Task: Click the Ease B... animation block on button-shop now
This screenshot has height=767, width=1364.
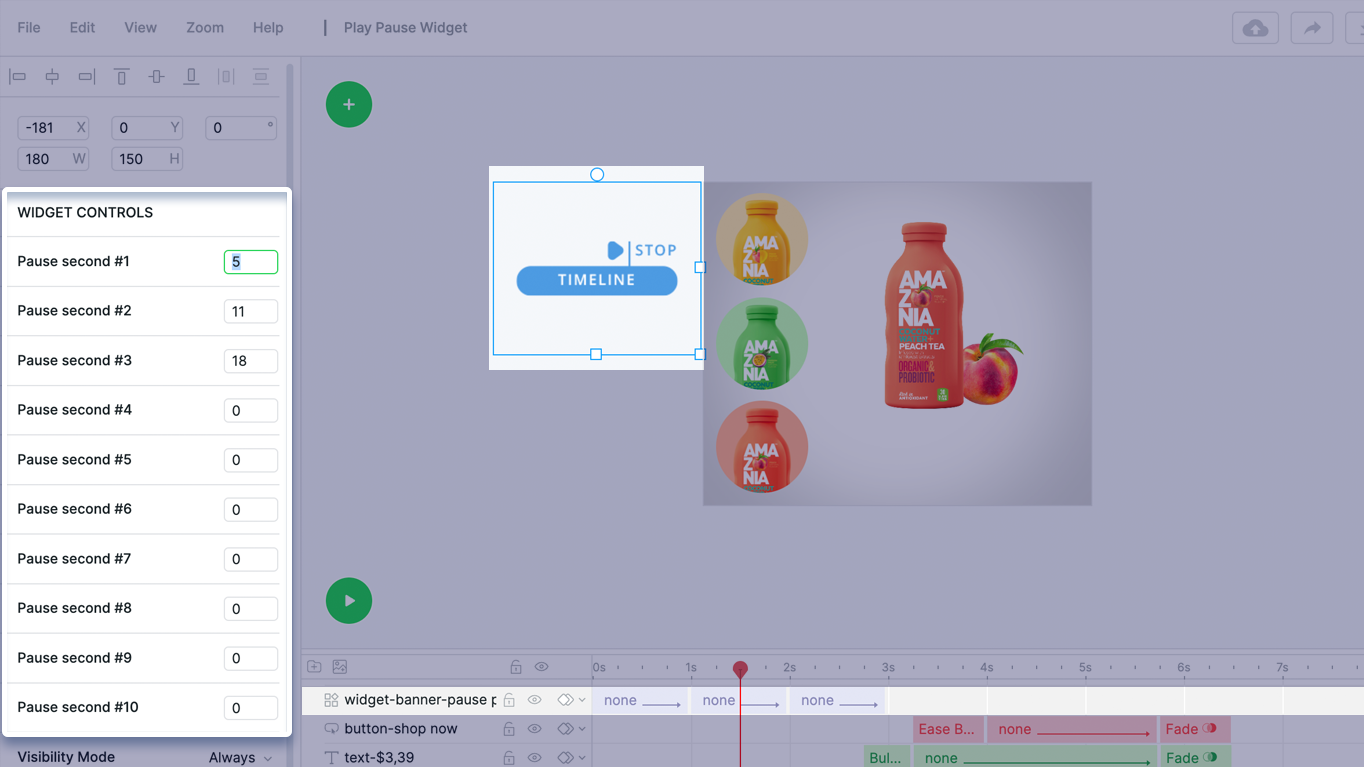Action: (x=948, y=729)
